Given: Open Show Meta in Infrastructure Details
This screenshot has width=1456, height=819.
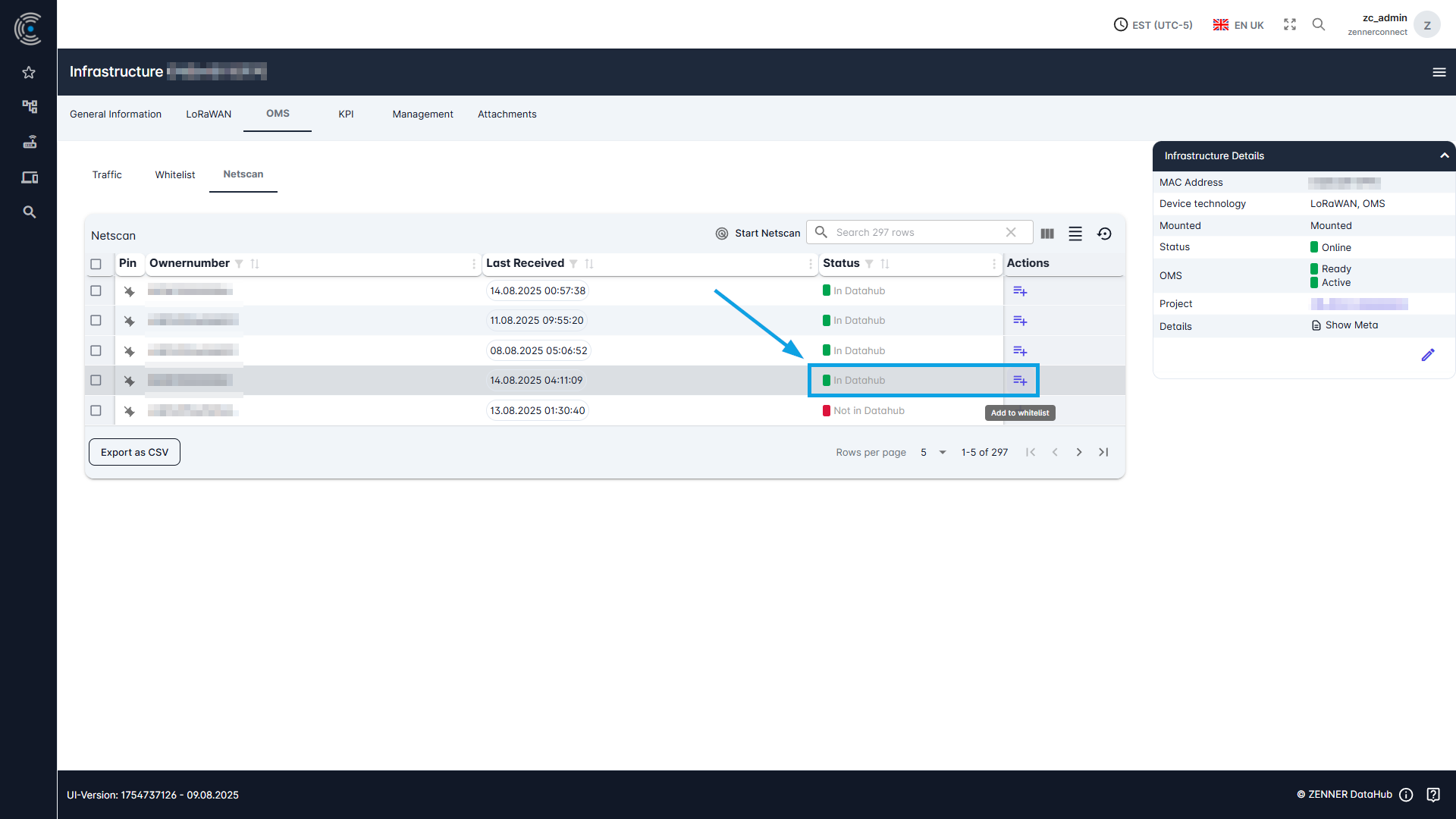Looking at the screenshot, I should point(1351,325).
